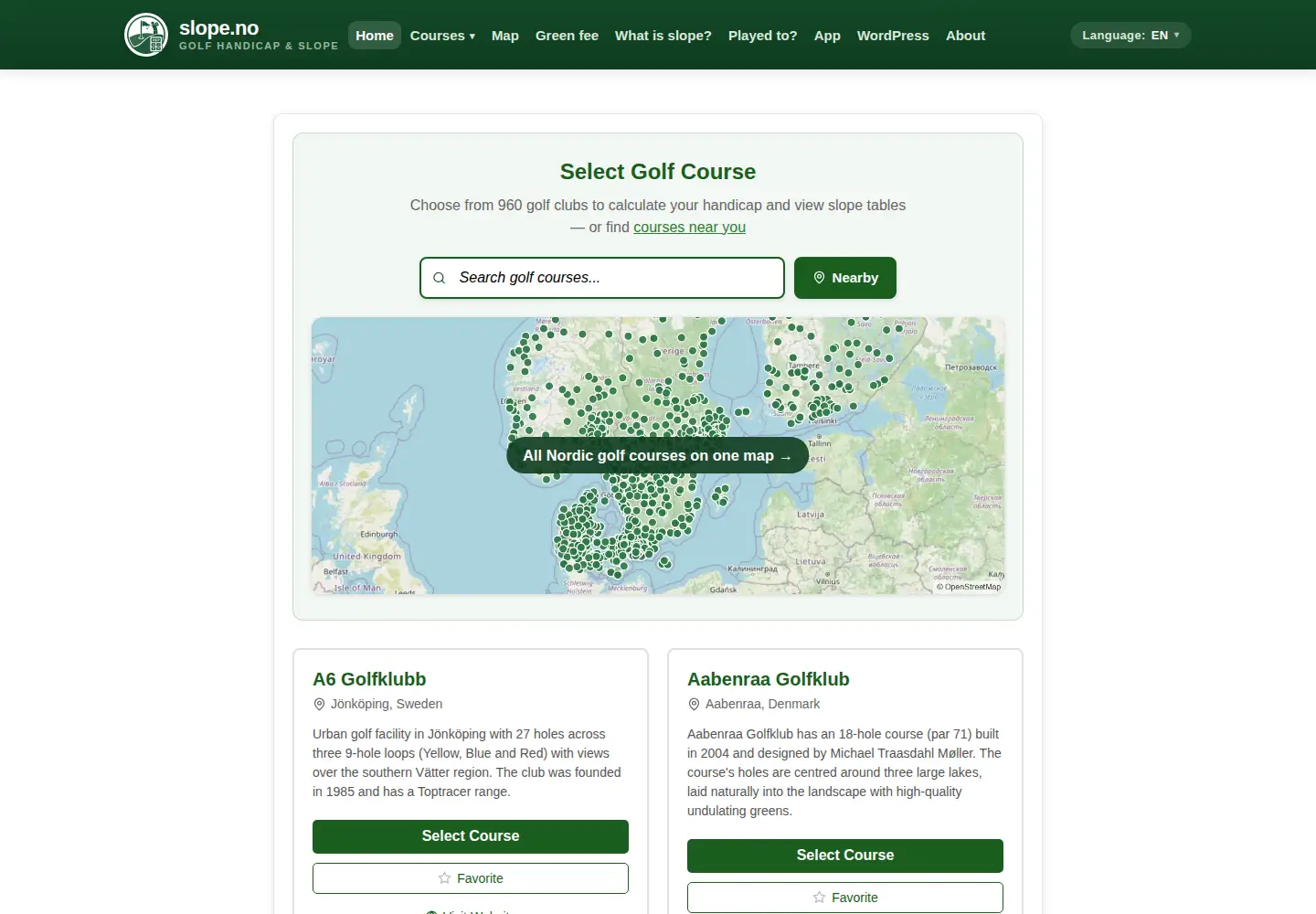The image size is (1316, 914).
Task: Open the Courses dropdown menu
Action: pos(442,36)
